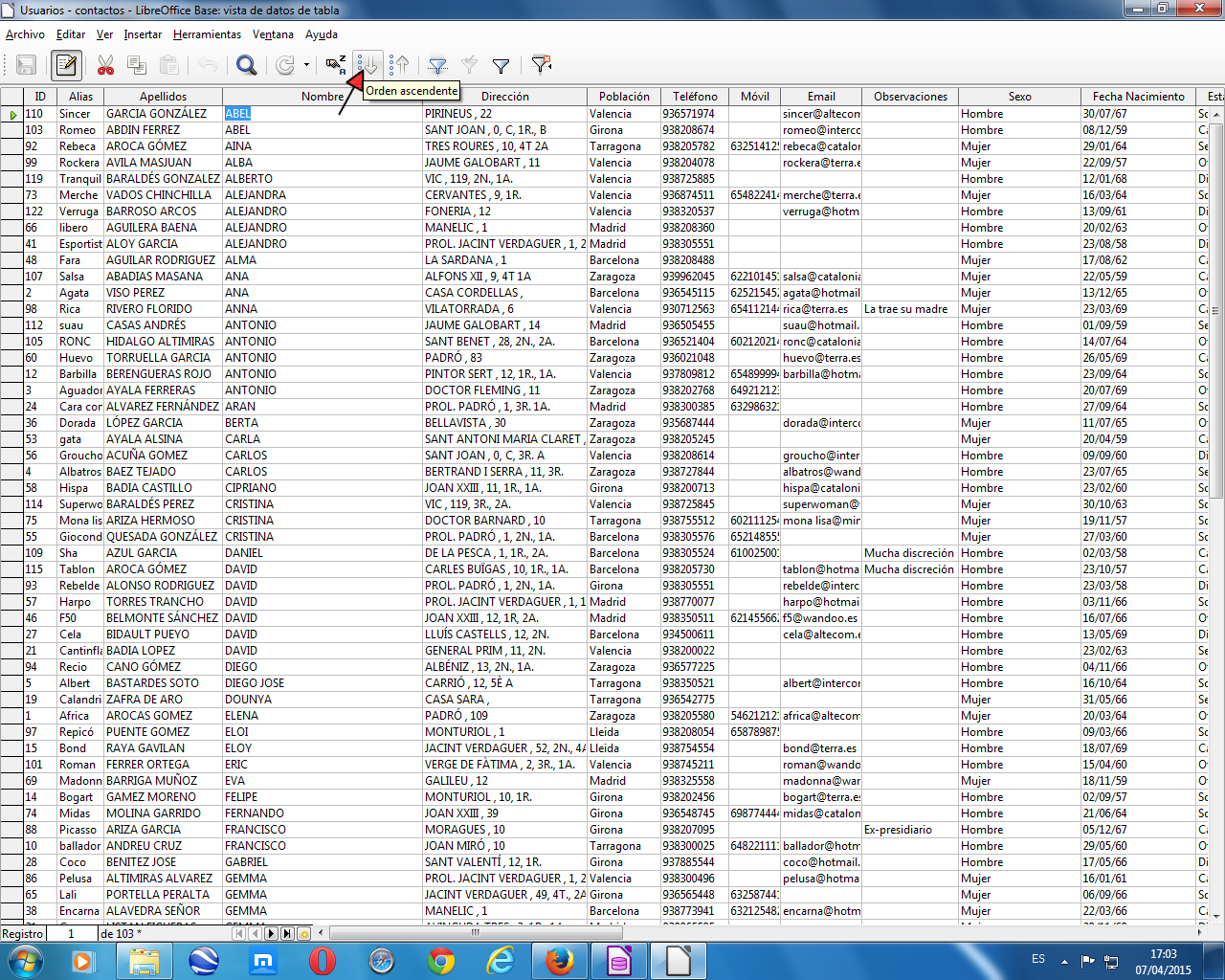Open Google Chrome from taskbar
Screen dimensions: 1225x980
tap(441, 961)
